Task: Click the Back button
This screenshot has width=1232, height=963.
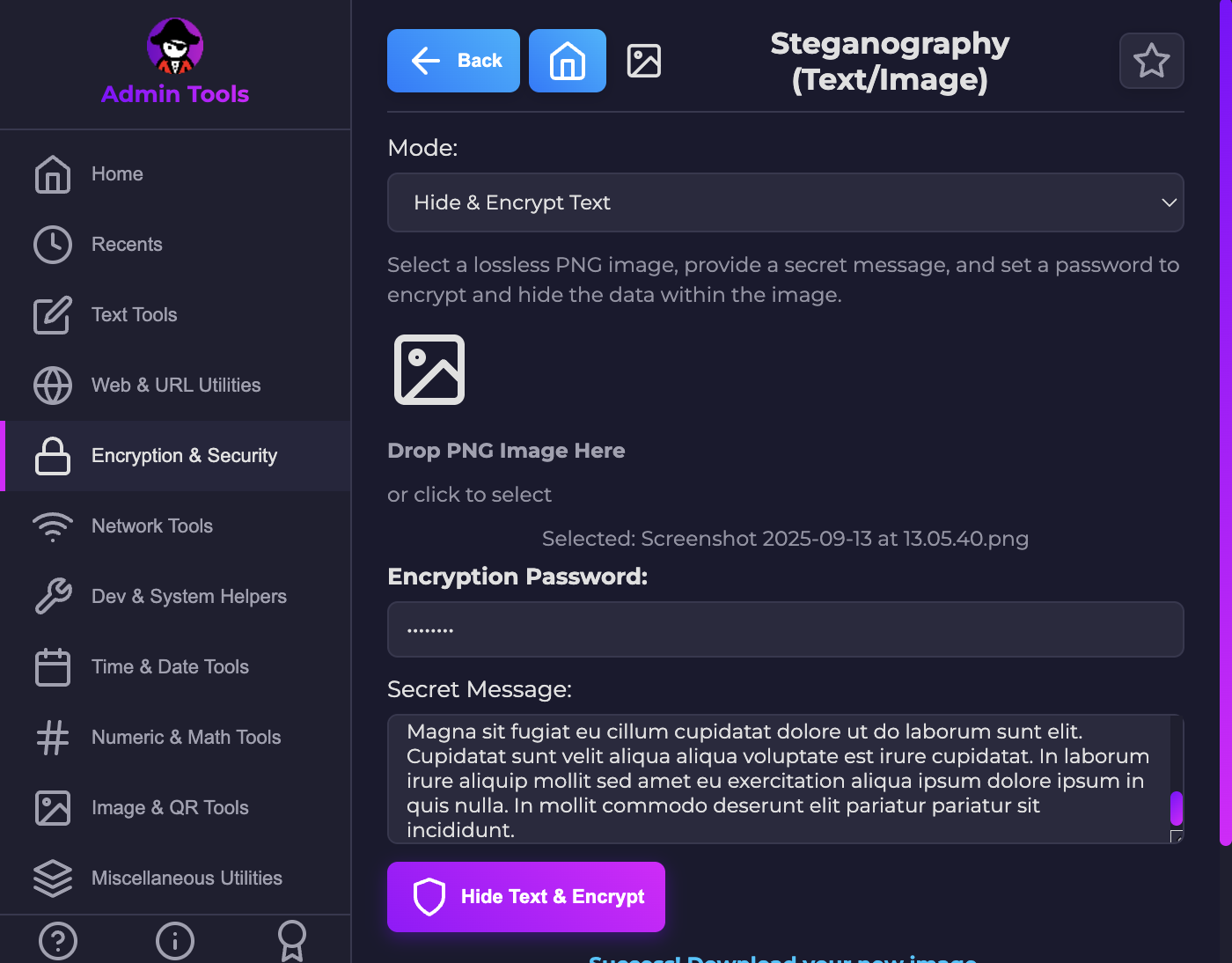Action: pyautogui.click(x=453, y=61)
